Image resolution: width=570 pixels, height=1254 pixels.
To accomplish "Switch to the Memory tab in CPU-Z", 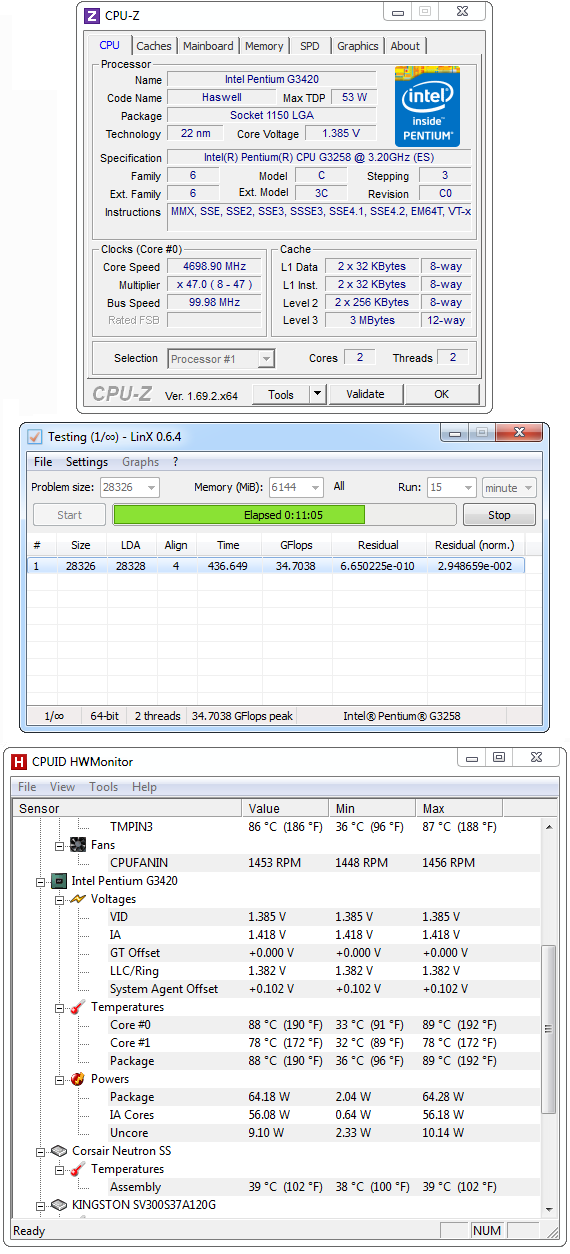I will (264, 46).
